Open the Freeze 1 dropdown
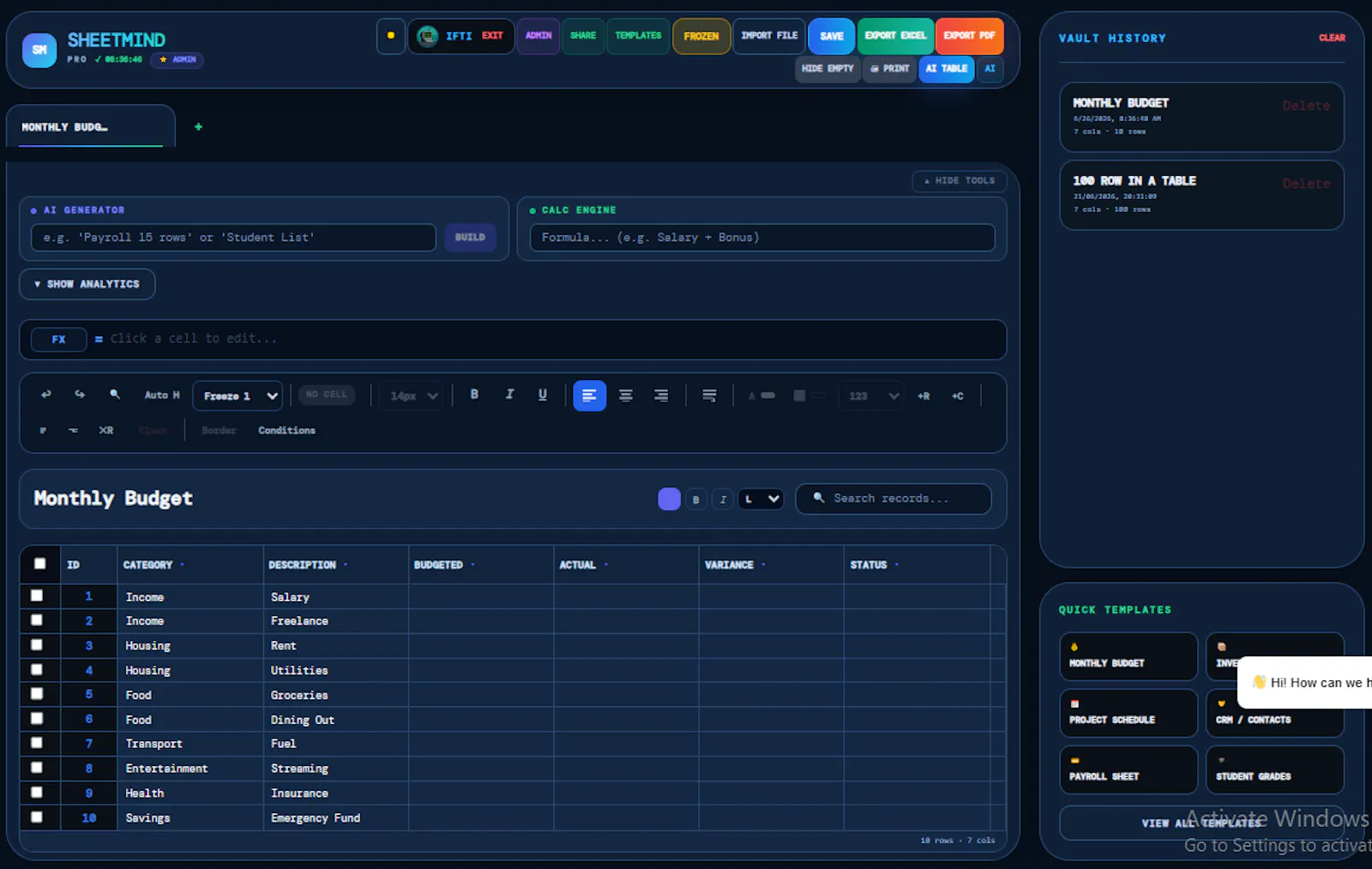The height and width of the screenshot is (869, 1372). click(238, 395)
